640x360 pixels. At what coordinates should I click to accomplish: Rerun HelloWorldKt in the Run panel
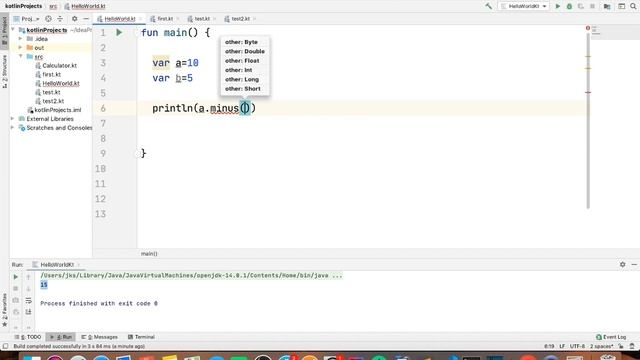(x=16, y=277)
